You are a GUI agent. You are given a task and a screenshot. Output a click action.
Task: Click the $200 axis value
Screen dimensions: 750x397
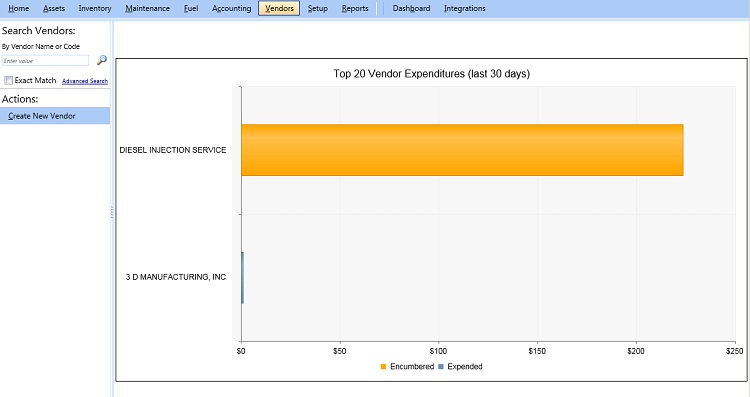pos(636,351)
